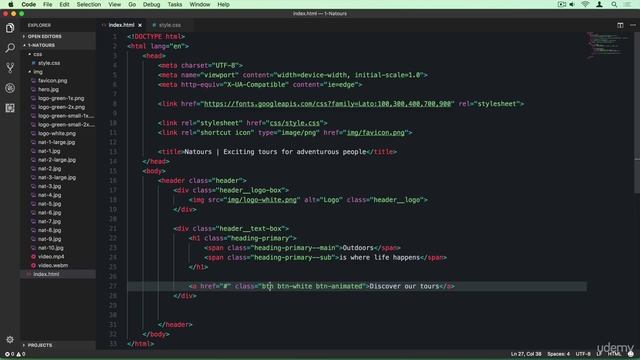Select nat-2-large.jpg in the explorer

(57, 160)
